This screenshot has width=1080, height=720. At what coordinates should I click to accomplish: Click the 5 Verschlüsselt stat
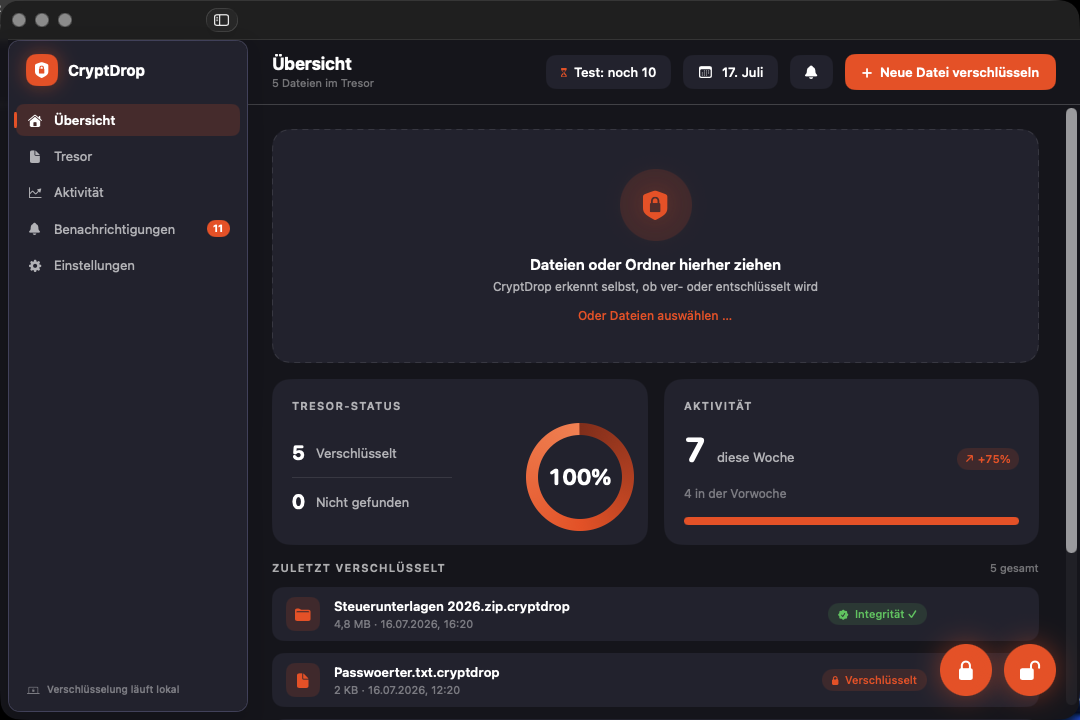344,453
